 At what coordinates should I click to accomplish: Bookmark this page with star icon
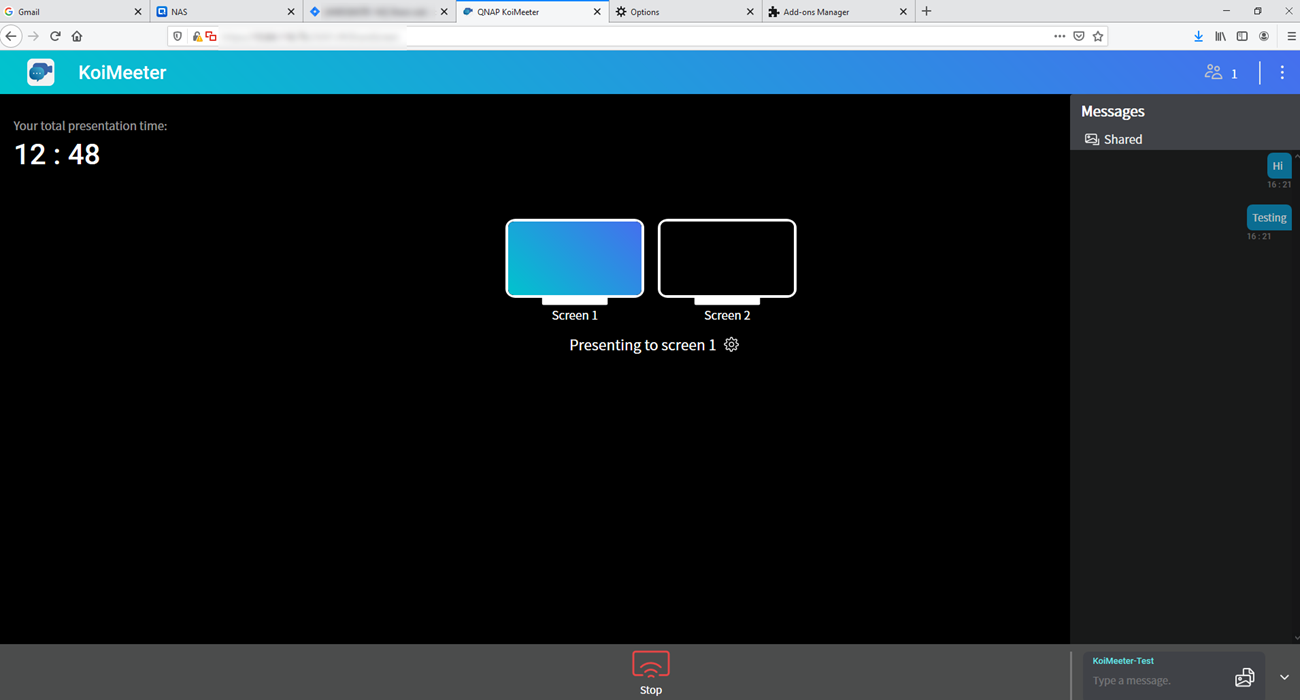[x=1098, y=36]
